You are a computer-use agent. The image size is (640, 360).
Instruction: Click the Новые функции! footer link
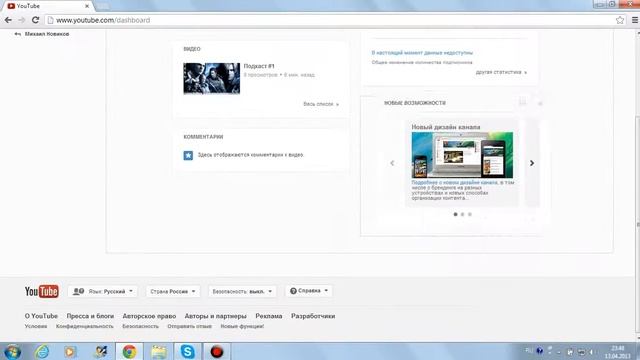[242, 326]
